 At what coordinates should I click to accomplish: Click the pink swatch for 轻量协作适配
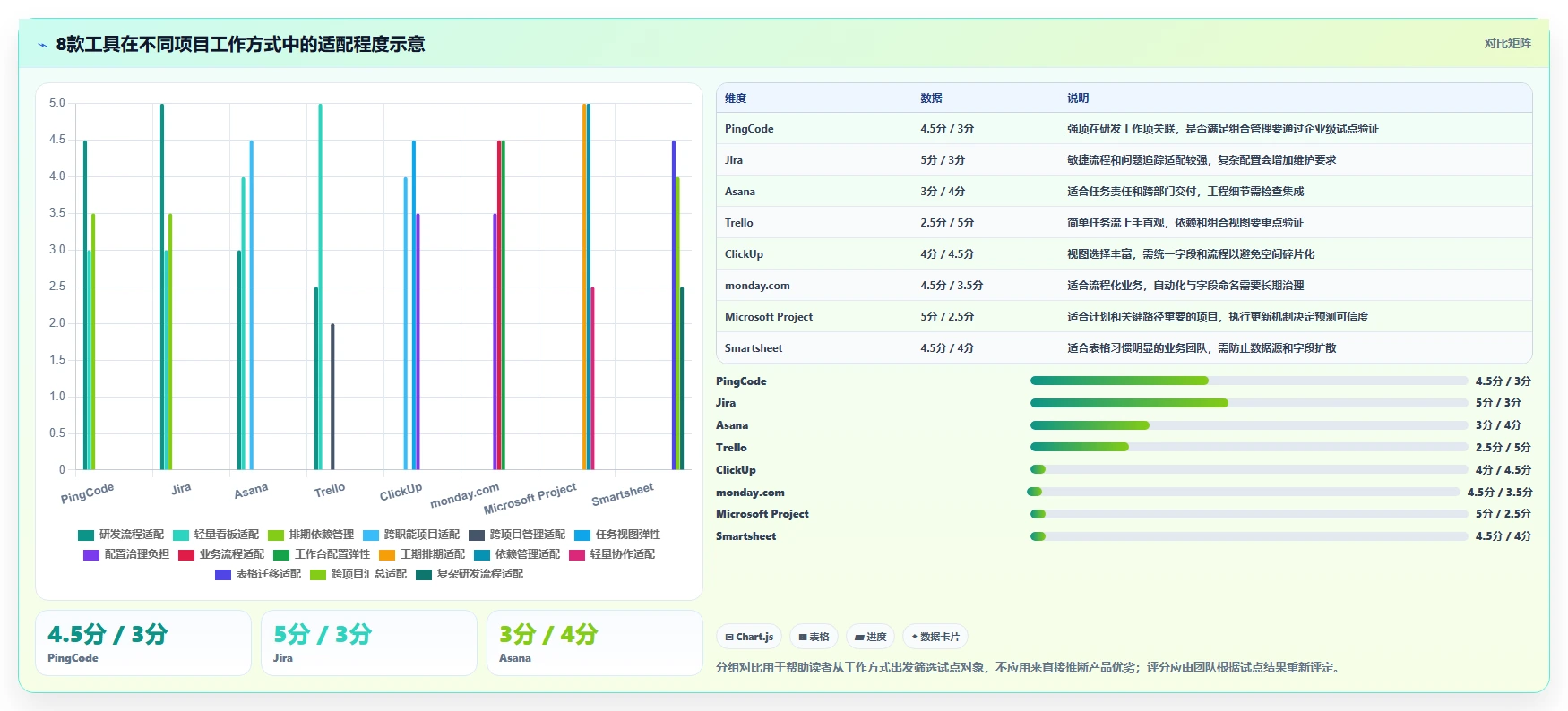coord(577,554)
